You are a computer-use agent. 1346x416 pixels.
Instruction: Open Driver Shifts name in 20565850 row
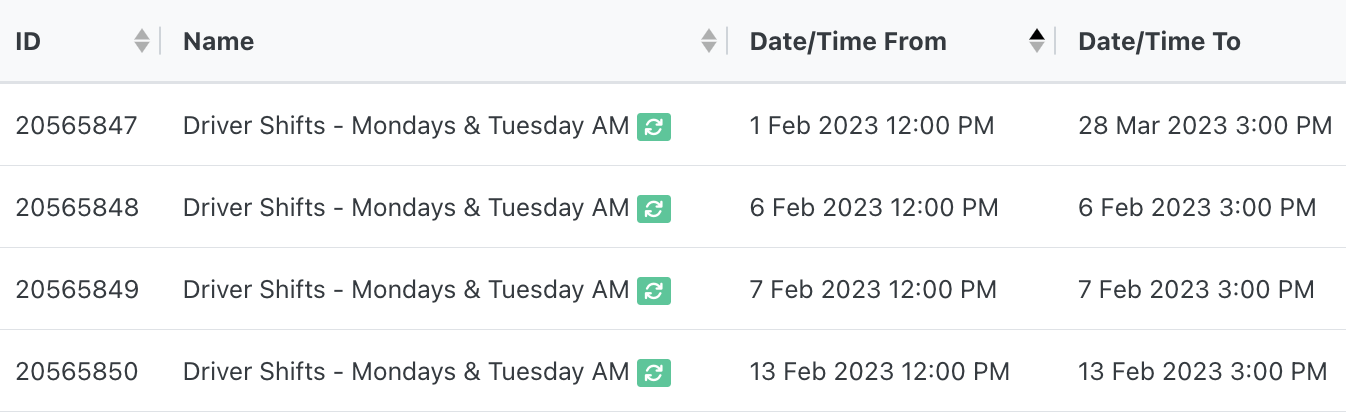[406, 372]
